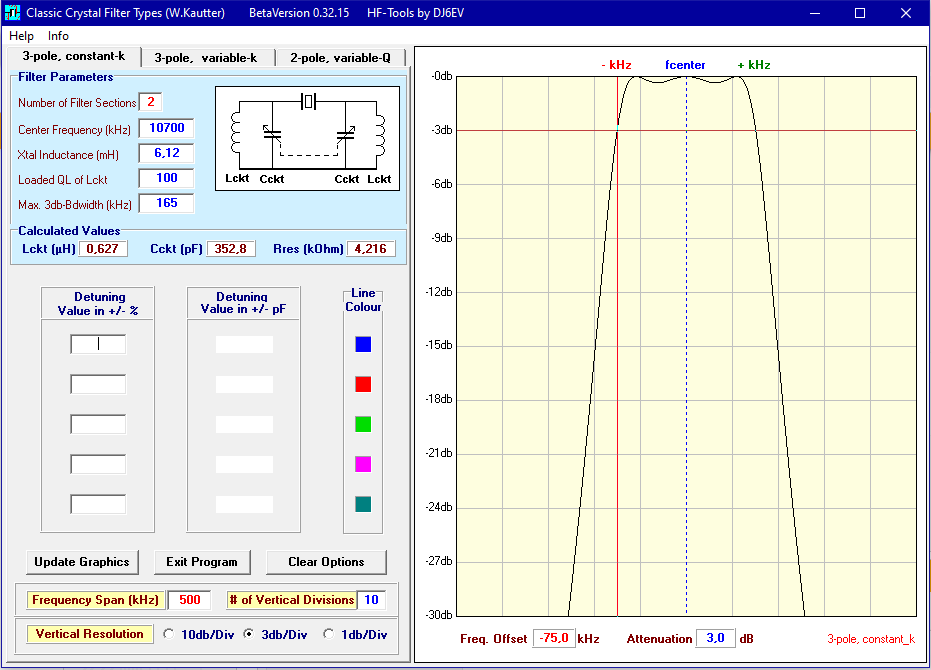Click the third detuning percent input field
Screen dimensions: 931x670
point(98,424)
